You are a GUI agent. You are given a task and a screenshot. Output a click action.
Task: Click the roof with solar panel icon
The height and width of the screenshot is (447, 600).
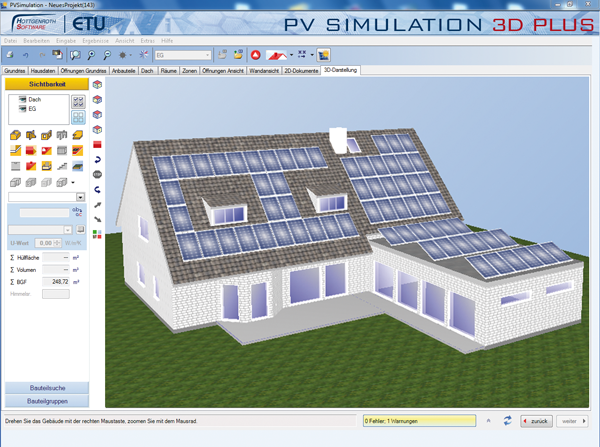tap(78, 150)
